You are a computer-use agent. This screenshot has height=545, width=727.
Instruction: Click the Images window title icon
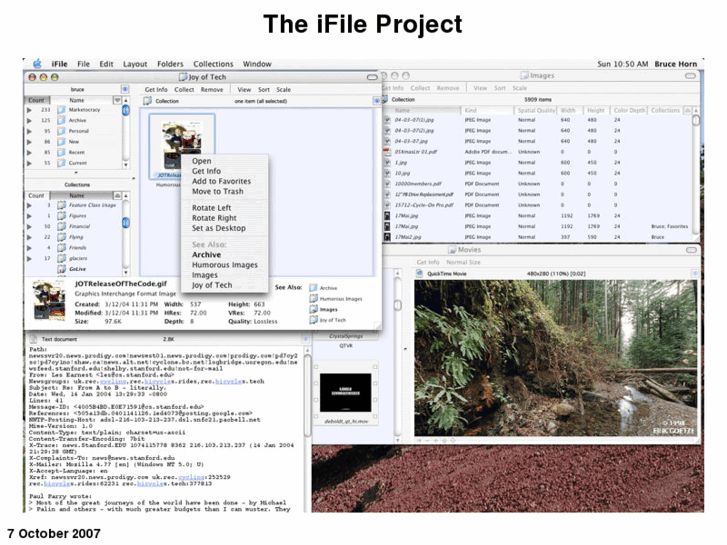(524, 75)
